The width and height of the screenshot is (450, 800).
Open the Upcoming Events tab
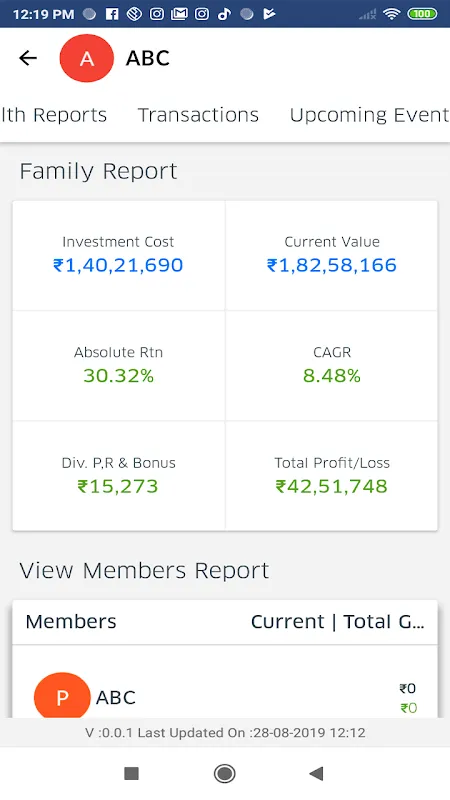tap(369, 115)
